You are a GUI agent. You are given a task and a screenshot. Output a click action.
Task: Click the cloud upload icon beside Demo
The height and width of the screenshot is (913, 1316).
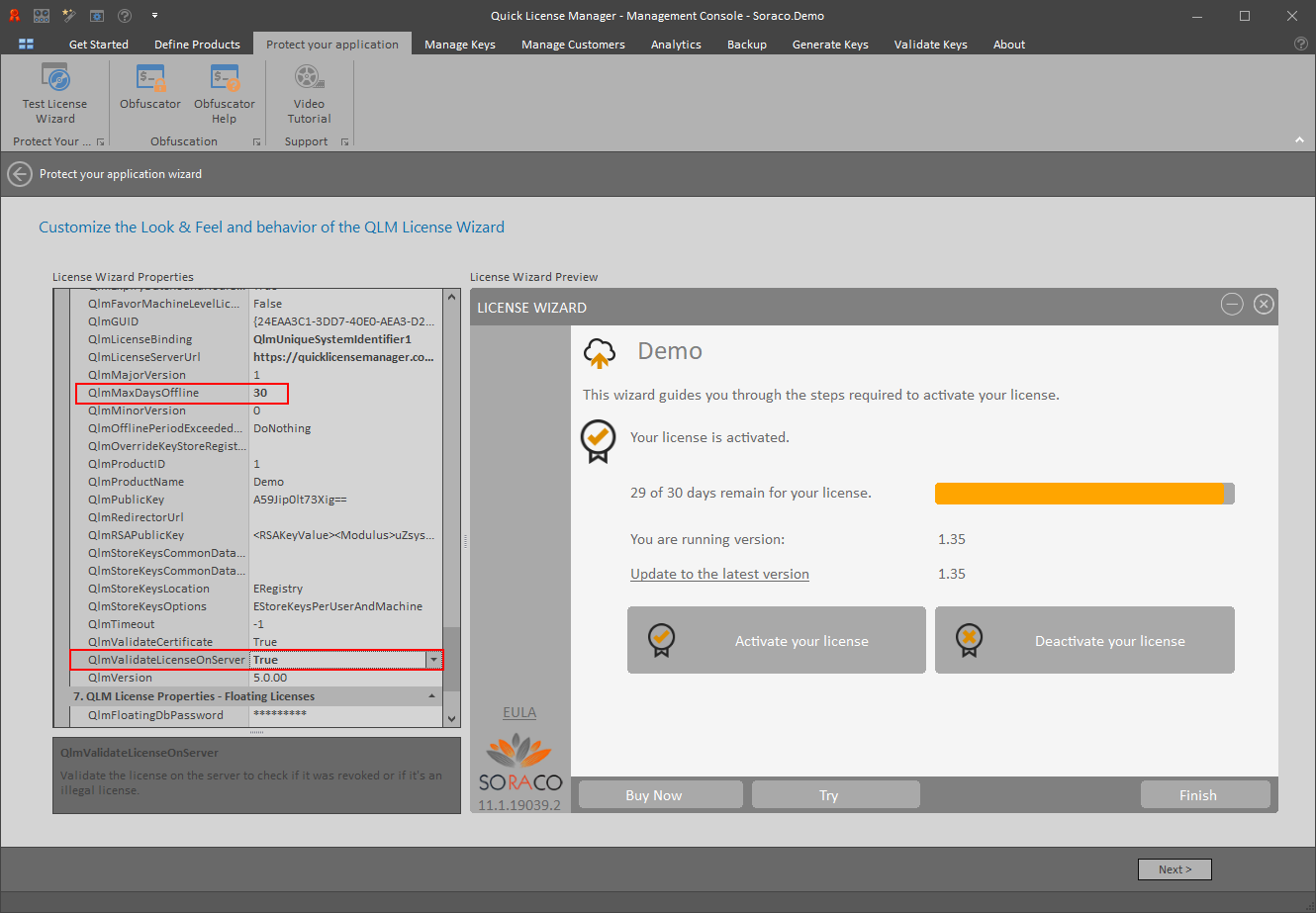click(x=600, y=352)
